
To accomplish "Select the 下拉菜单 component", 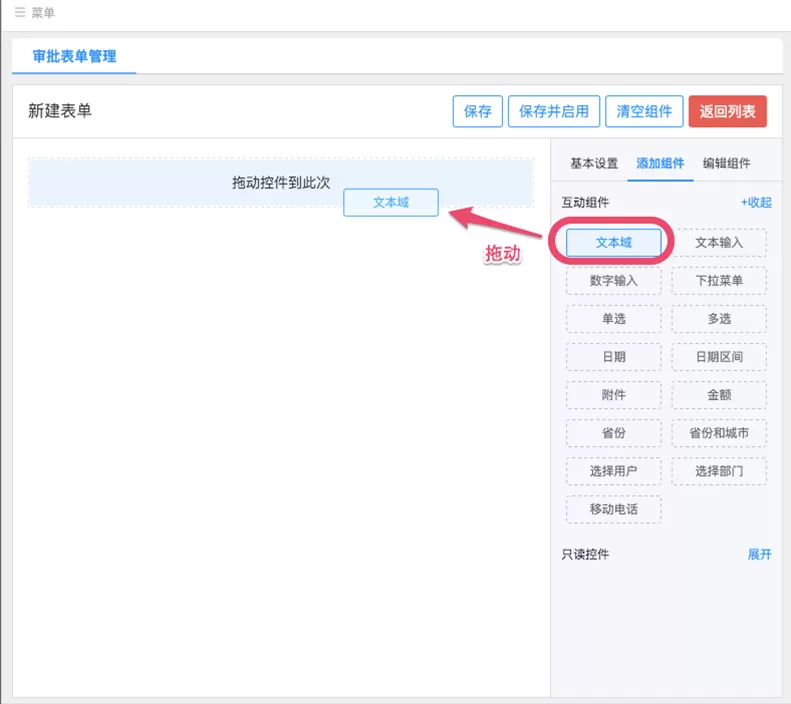I will (x=719, y=280).
